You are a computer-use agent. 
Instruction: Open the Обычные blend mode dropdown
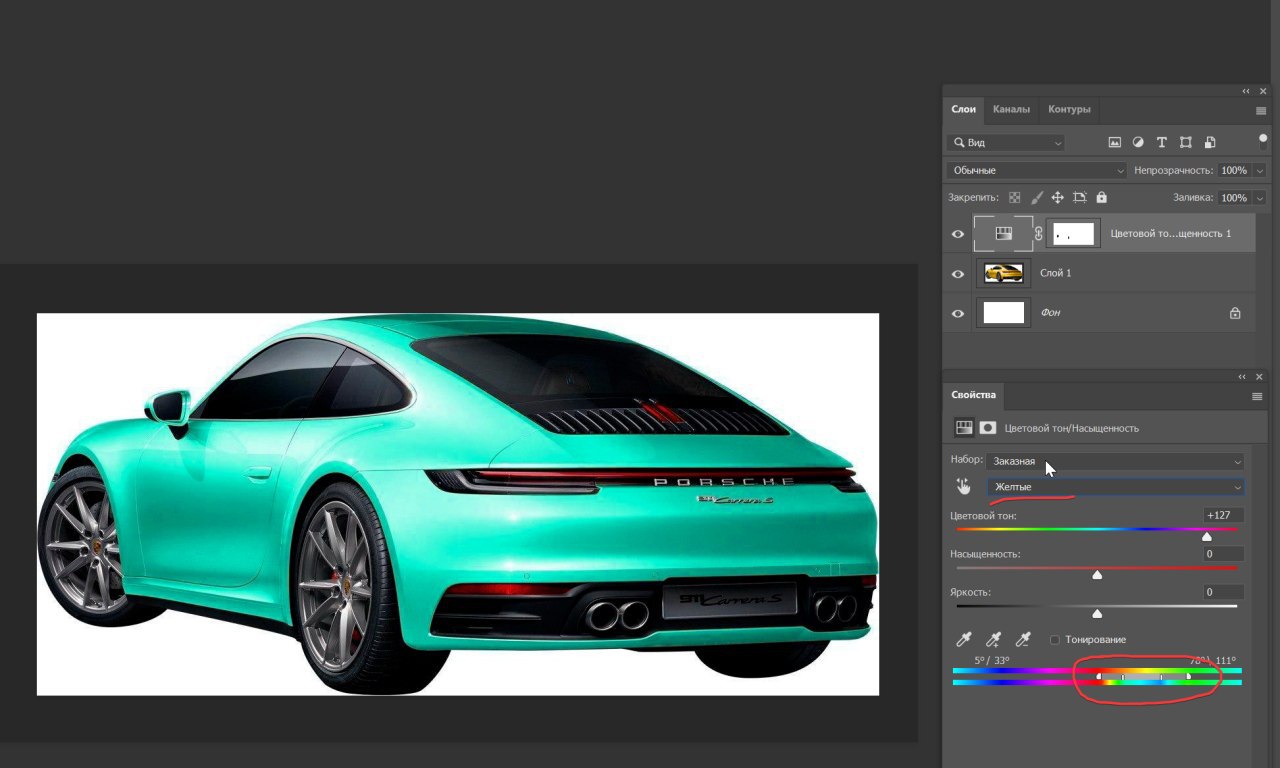point(1037,171)
